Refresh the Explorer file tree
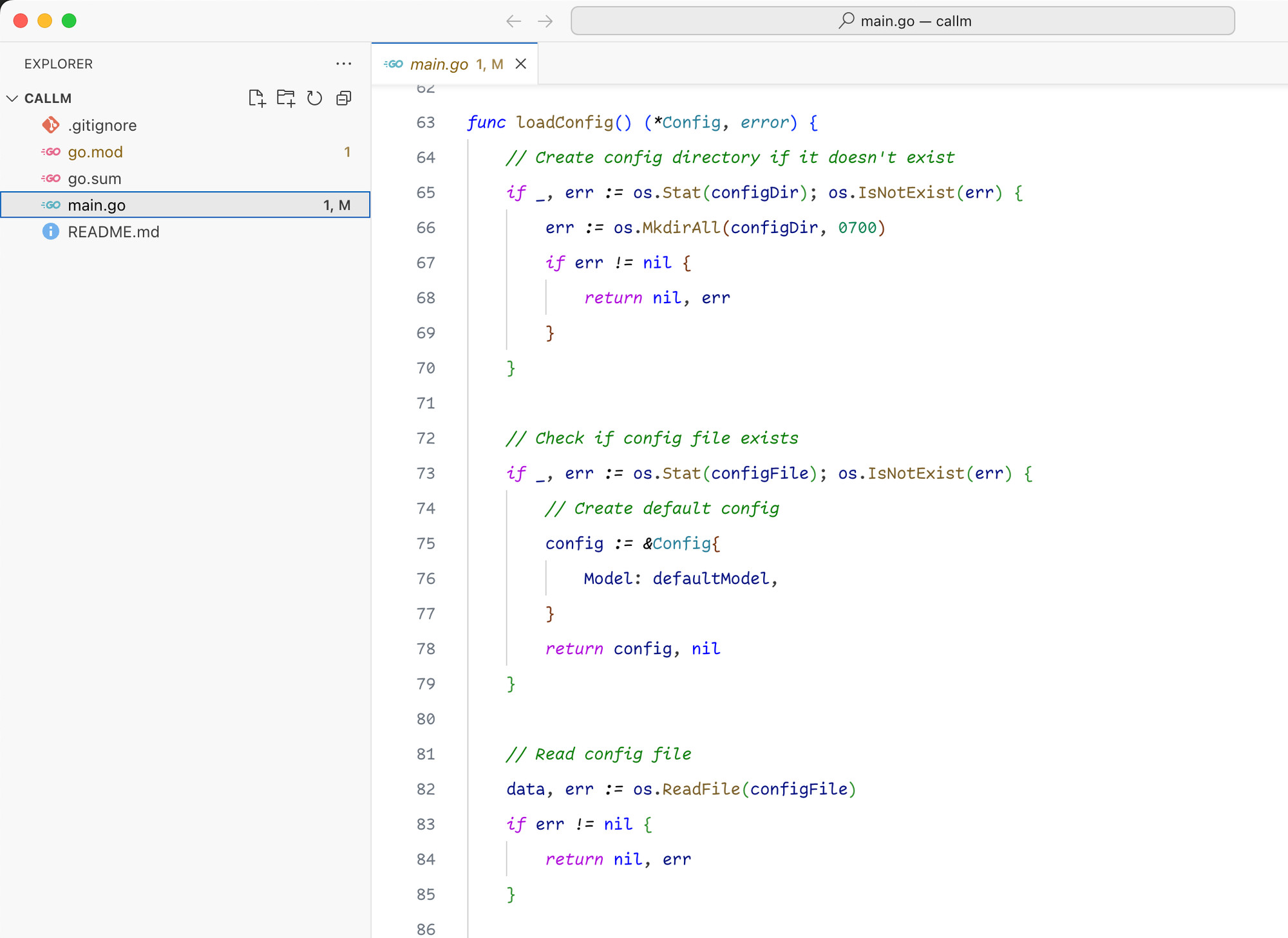This screenshot has height=938, width=1288. pyautogui.click(x=314, y=98)
